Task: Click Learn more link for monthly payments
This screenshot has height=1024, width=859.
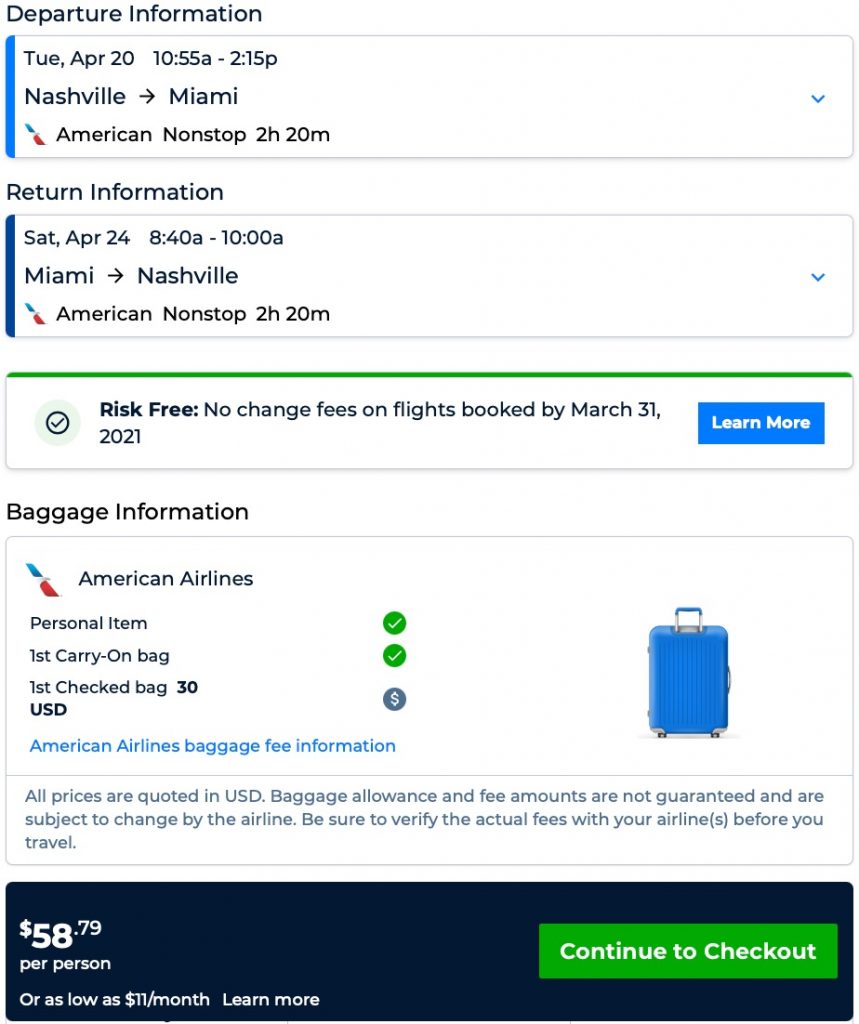Action: pyautogui.click(x=271, y=1000)
